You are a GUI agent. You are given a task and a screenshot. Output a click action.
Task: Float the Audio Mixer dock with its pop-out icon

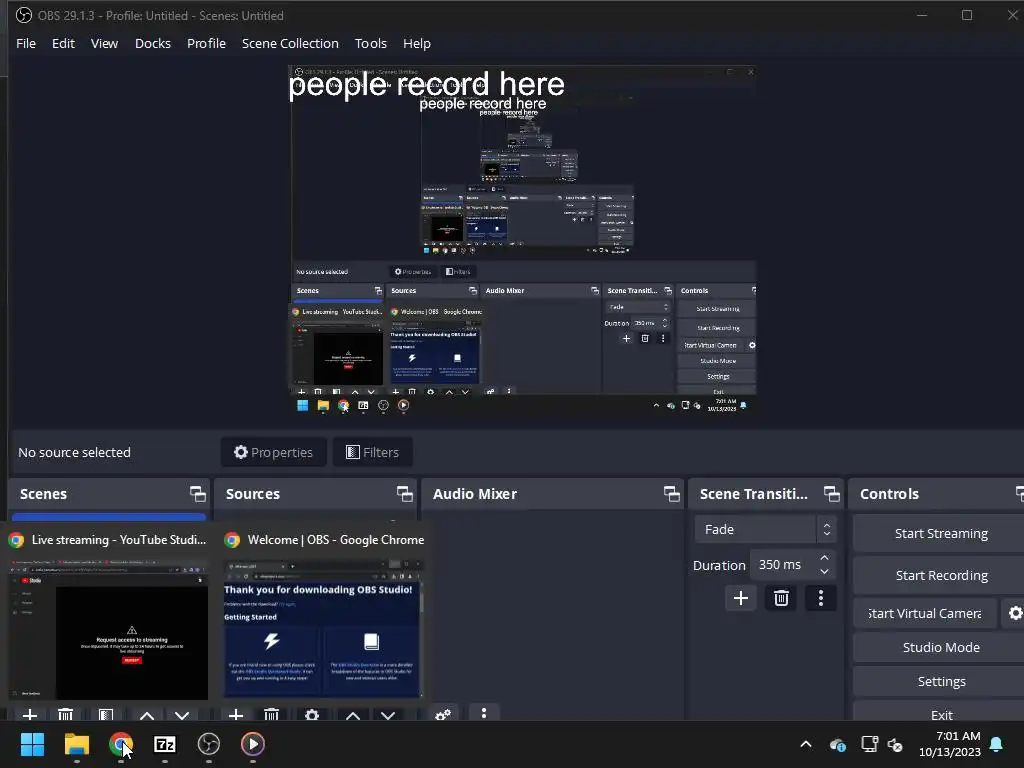(x=671, y=494)
